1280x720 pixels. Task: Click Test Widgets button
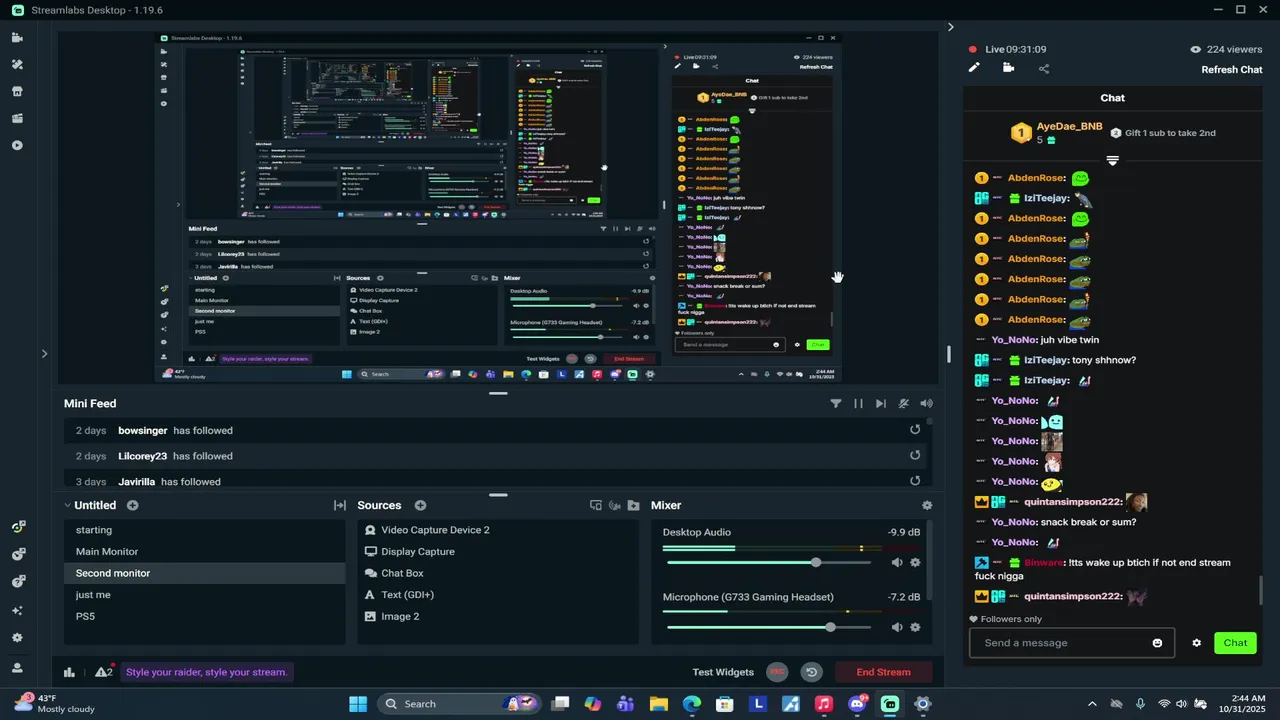(723, 672)
